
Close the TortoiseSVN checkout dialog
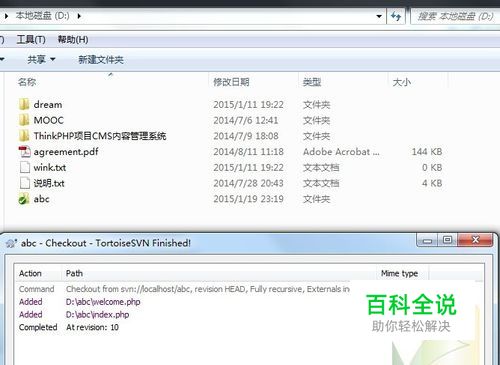(x=475, y=240)
